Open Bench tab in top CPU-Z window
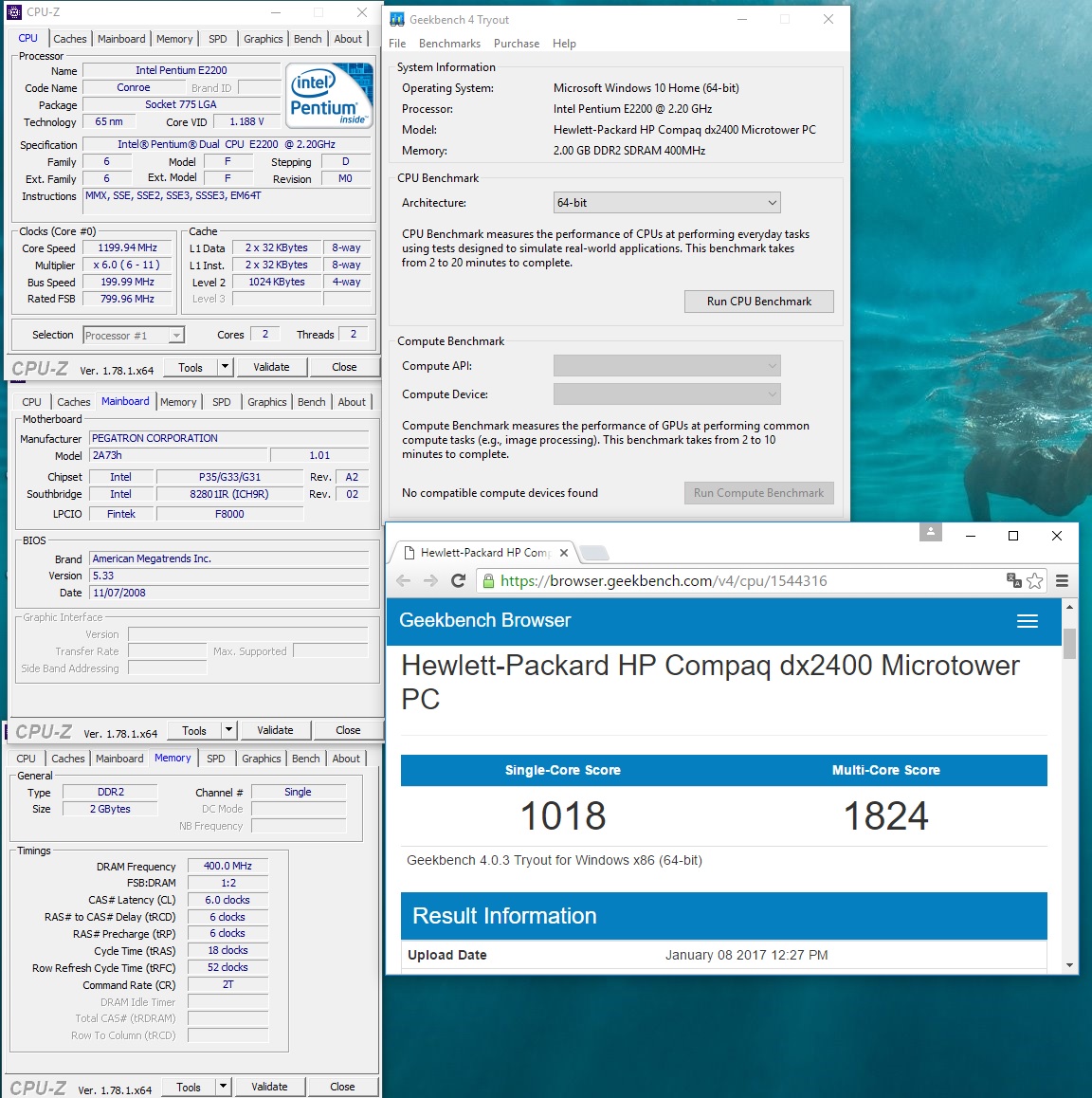The image size is (1092, 1098). pos(308,39)
